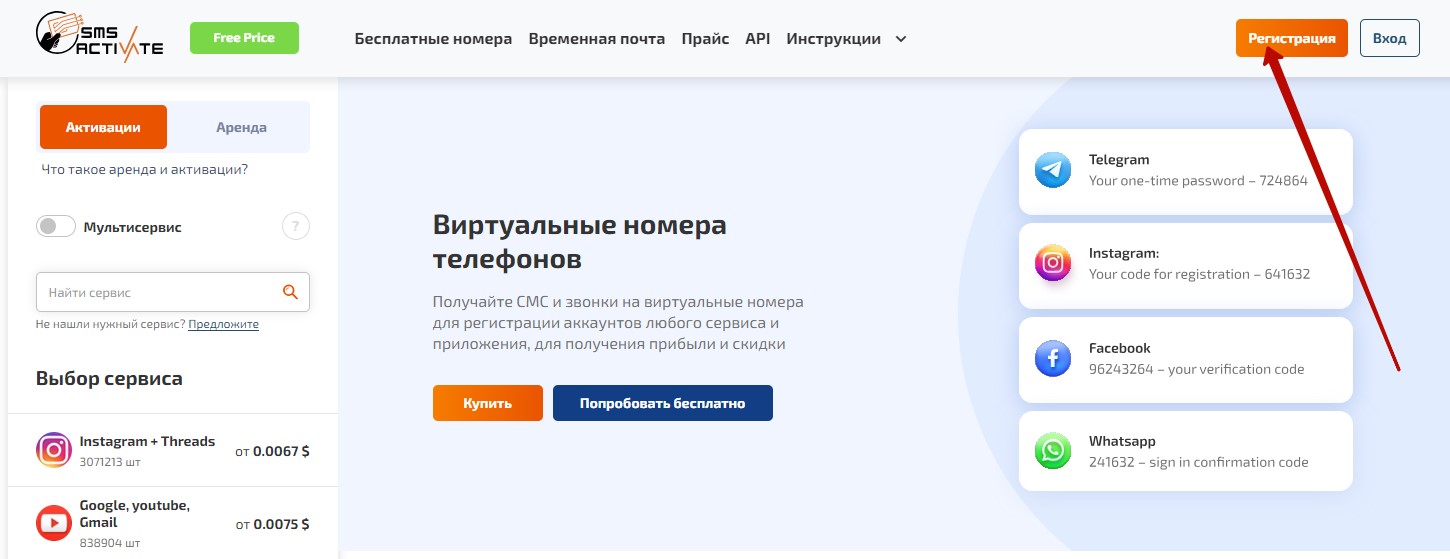Click the Вход login button
Screen dimensions: 1450x559
(x=1389, y=38)
